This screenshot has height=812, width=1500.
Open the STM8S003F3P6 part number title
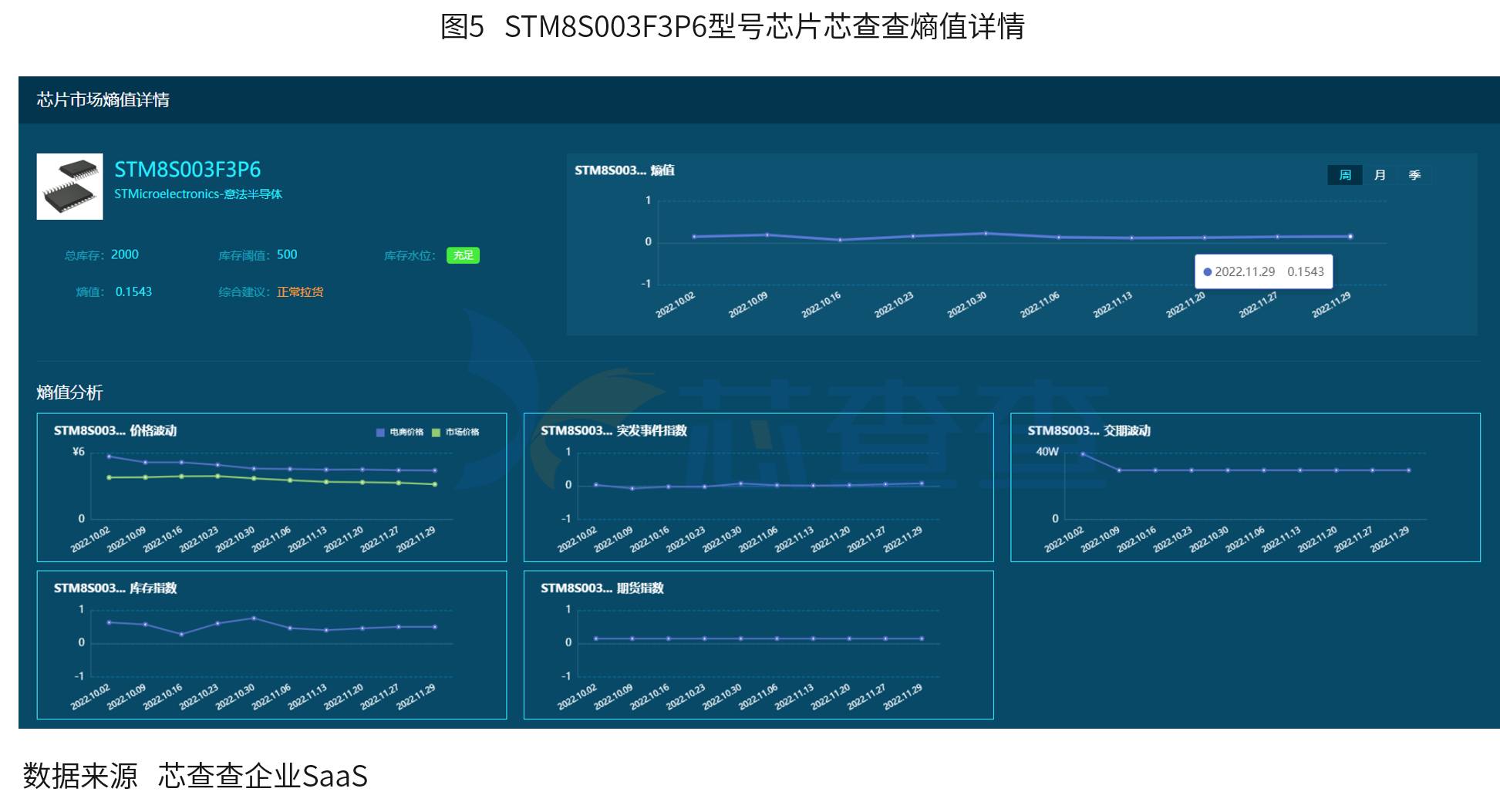point(187,170)
